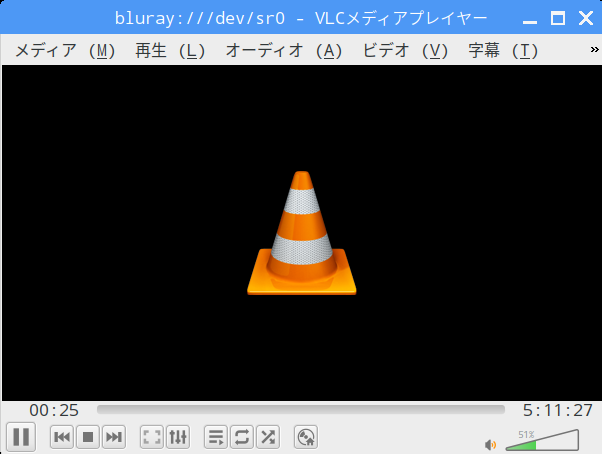602x454 pixels.
Task: Open the 再生 (L) menu
Action: pyautogui.click(x=170, y=51)
